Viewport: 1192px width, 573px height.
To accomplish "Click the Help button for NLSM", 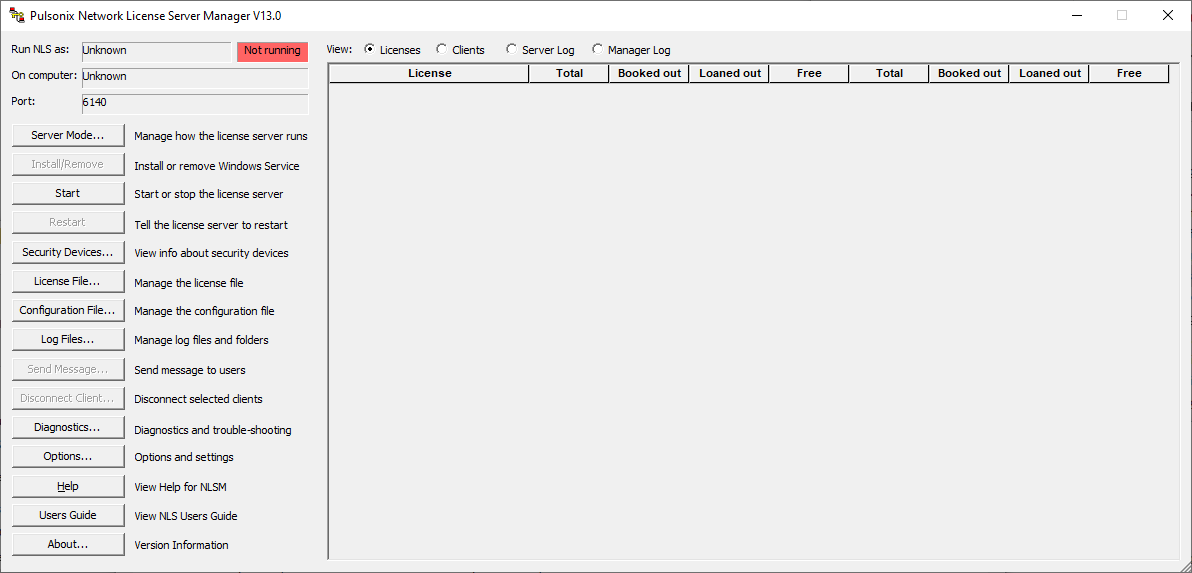I will point(68,486).
